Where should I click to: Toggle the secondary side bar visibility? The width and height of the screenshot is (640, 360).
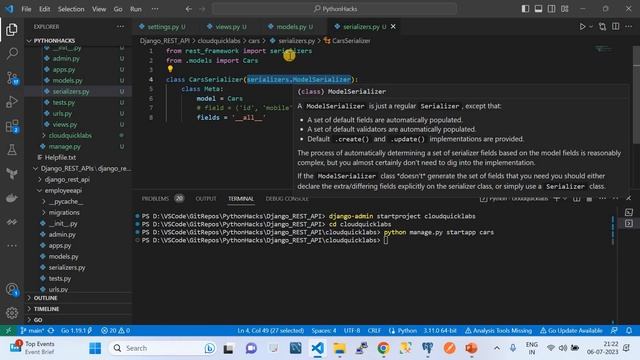point(551,9)
